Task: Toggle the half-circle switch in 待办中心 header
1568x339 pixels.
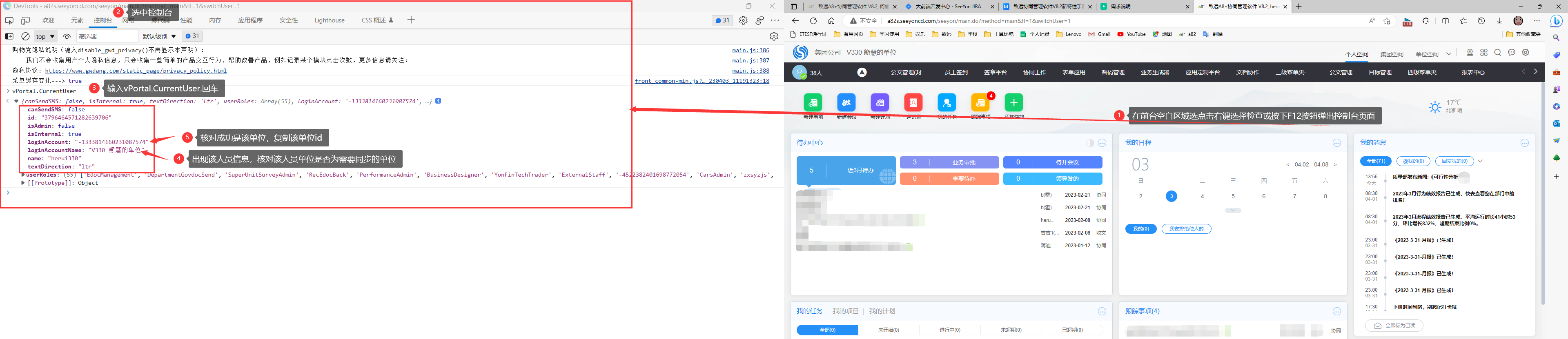Action: pos(1089,143)
